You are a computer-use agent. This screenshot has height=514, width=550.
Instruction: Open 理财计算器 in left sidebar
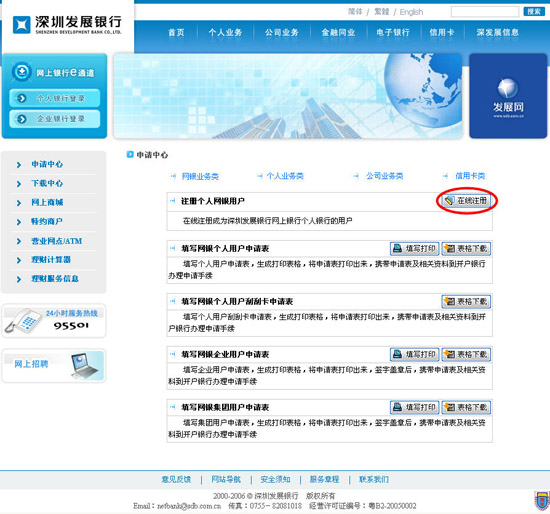tap(51, 260)
